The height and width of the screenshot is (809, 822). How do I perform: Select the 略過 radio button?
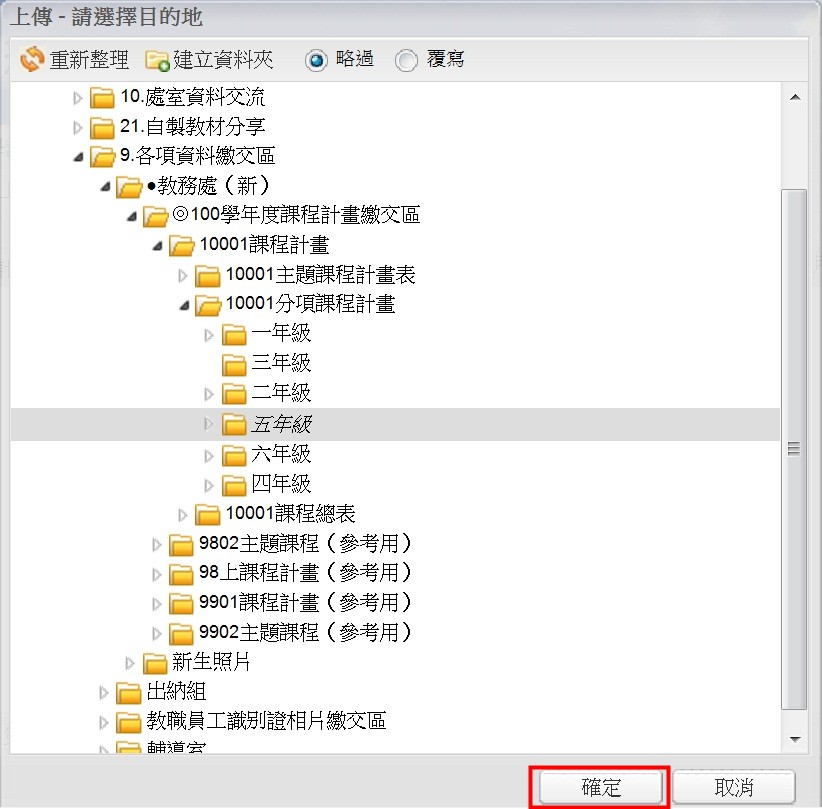click(317, 60)
